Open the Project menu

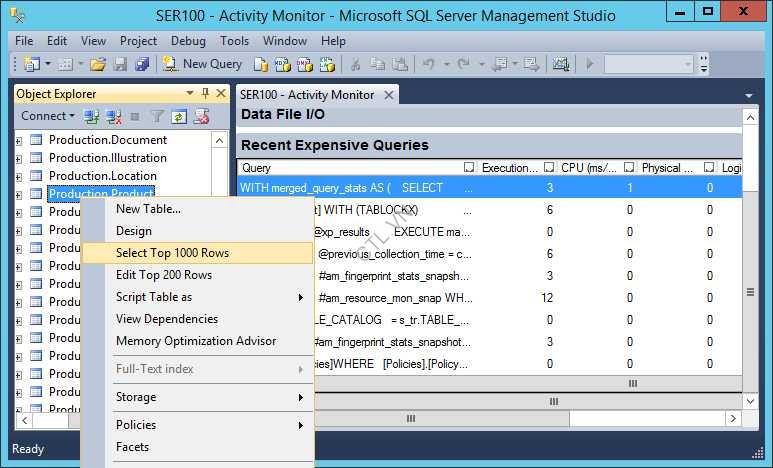pos(139,40)
